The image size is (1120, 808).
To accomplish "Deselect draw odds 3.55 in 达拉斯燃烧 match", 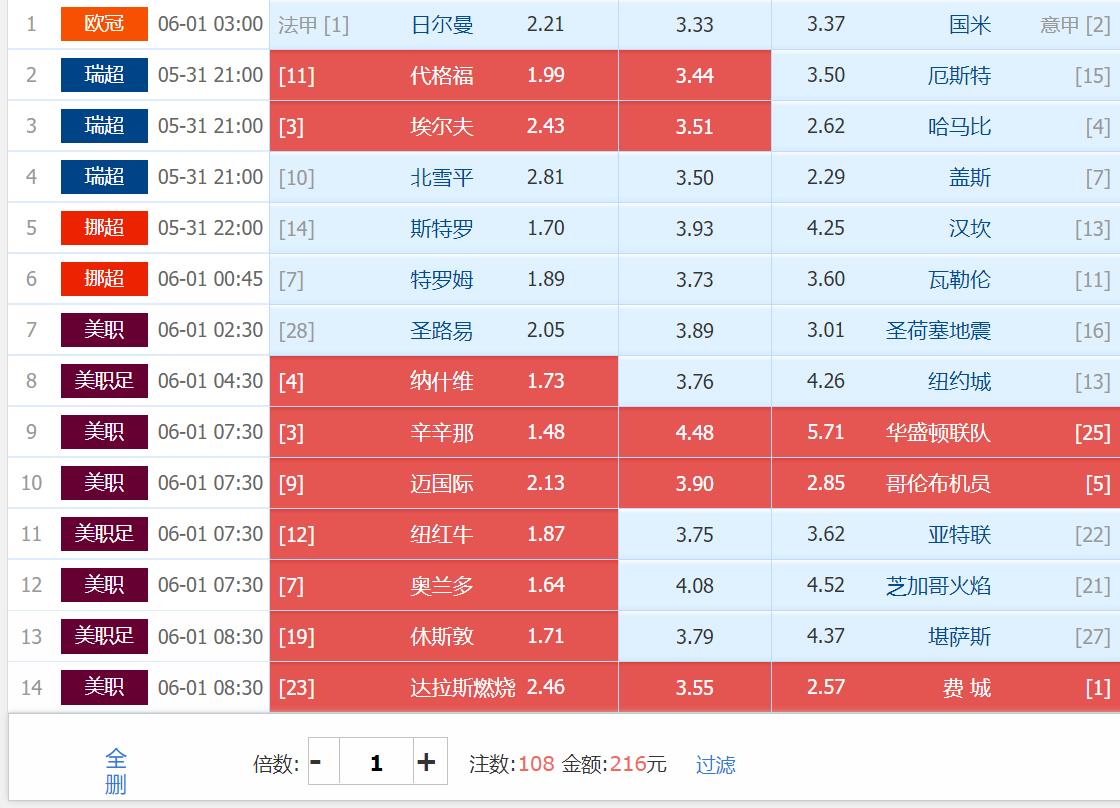I will [695, 687].
